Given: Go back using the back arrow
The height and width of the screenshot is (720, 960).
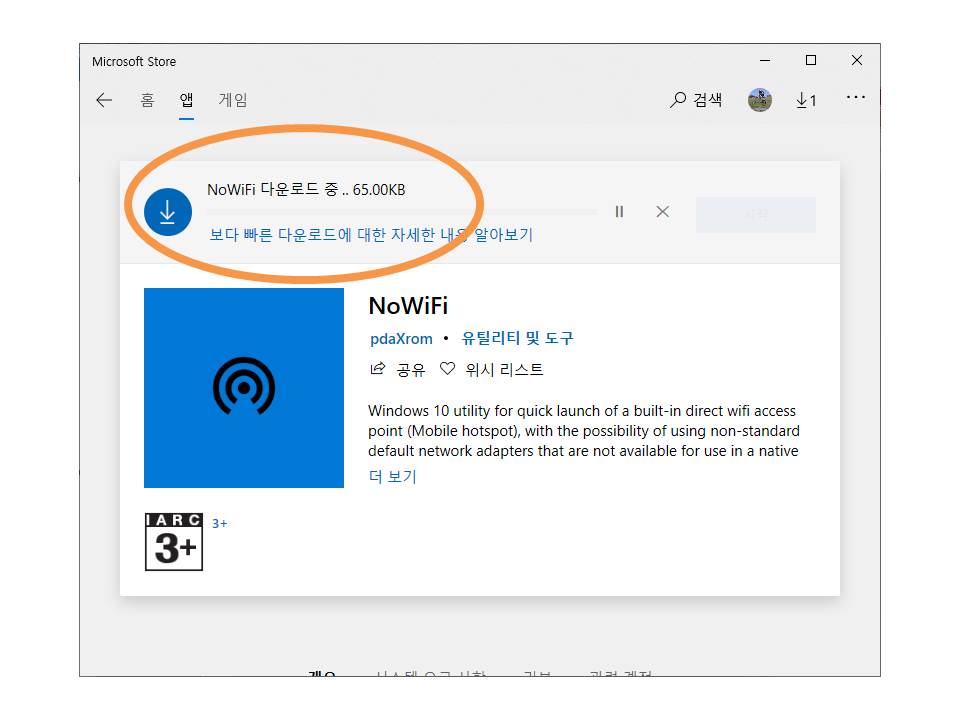Looking at the screenshot, I should click(x=104, y=100).
